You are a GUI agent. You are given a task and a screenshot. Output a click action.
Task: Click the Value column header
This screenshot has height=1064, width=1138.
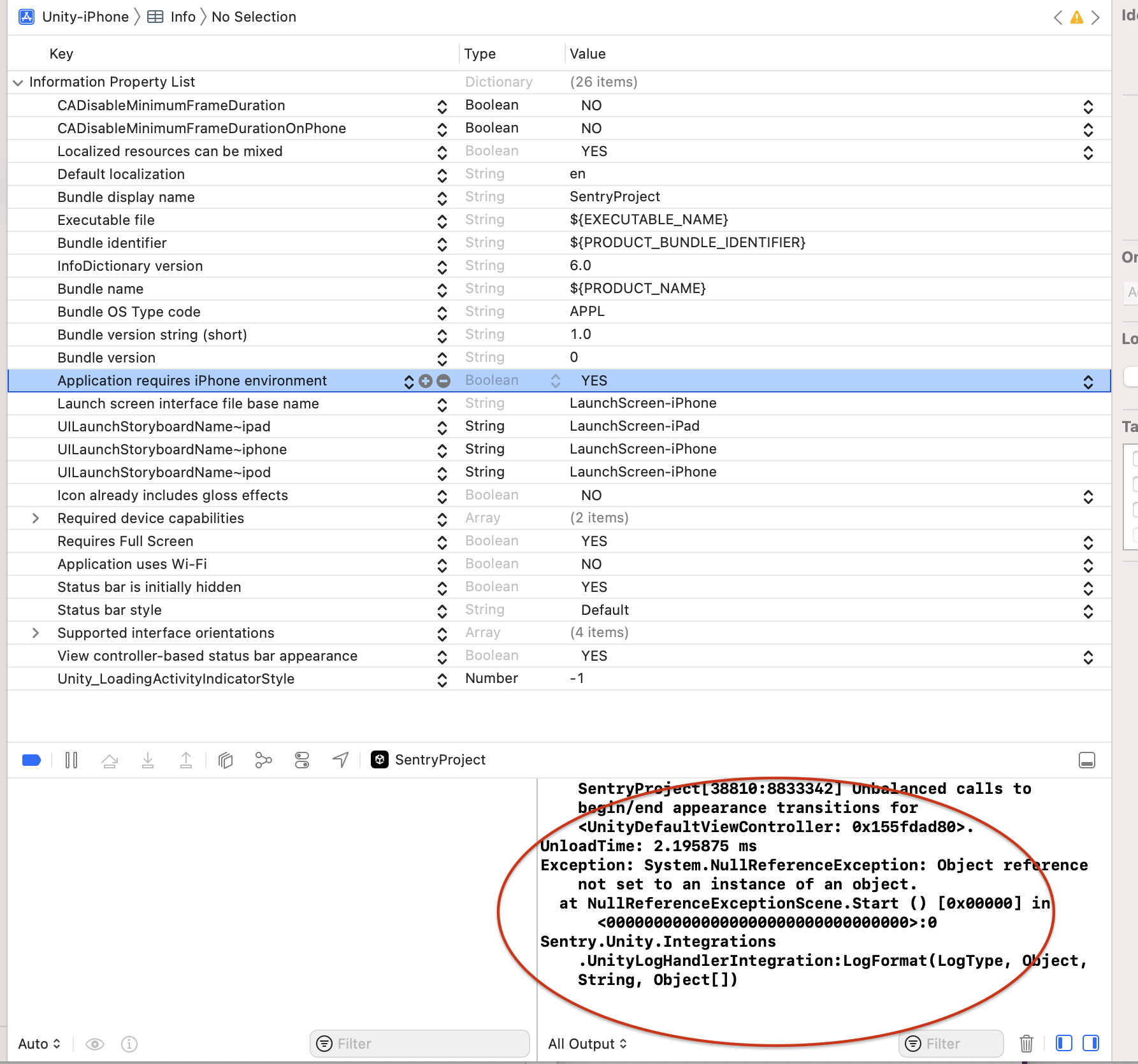(x=587, y=54)
